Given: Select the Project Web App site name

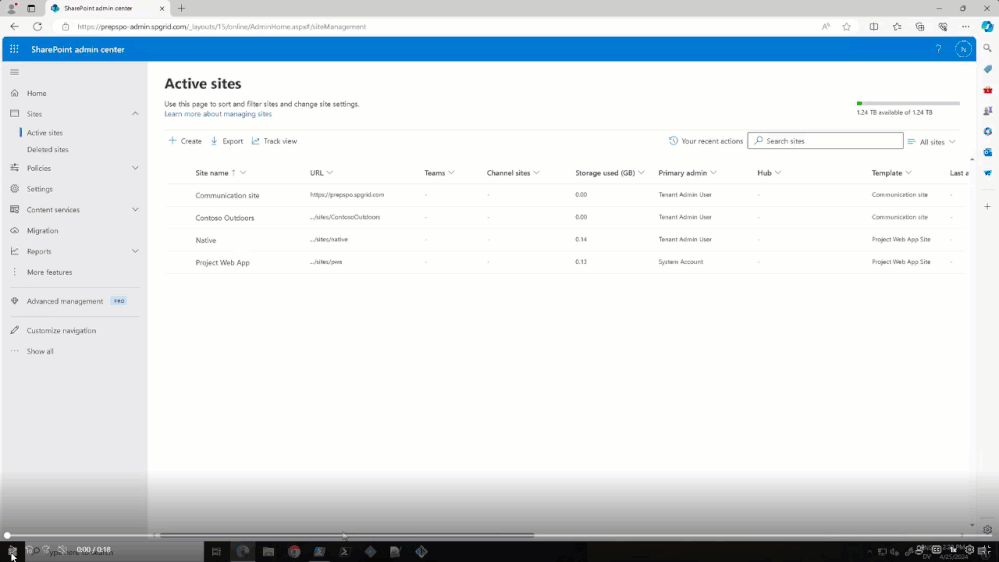Looking at the screenshot, I should click(x=222, y=263).
